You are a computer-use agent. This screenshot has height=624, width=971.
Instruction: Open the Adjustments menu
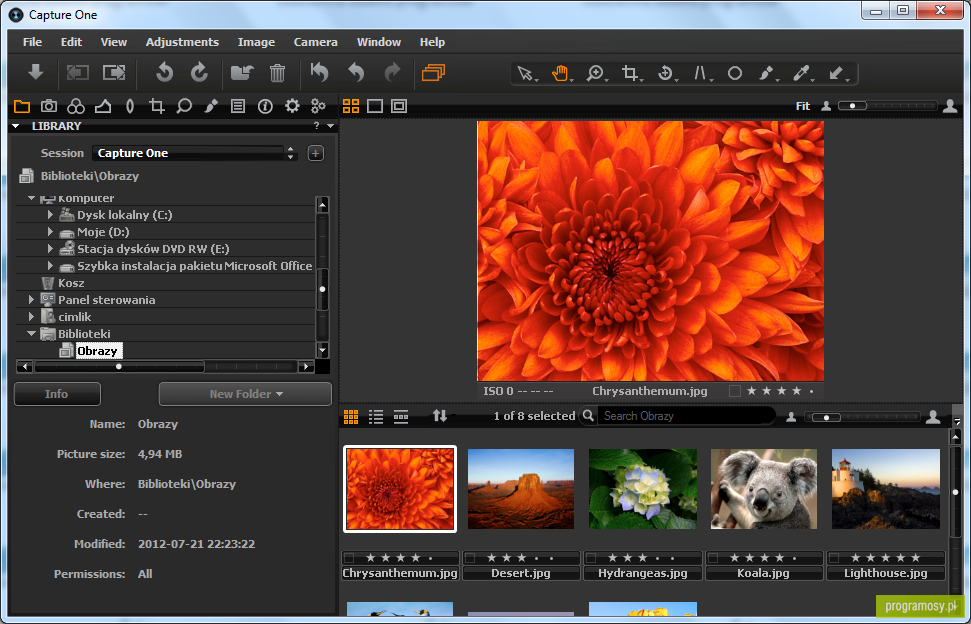tap(182, 42)
